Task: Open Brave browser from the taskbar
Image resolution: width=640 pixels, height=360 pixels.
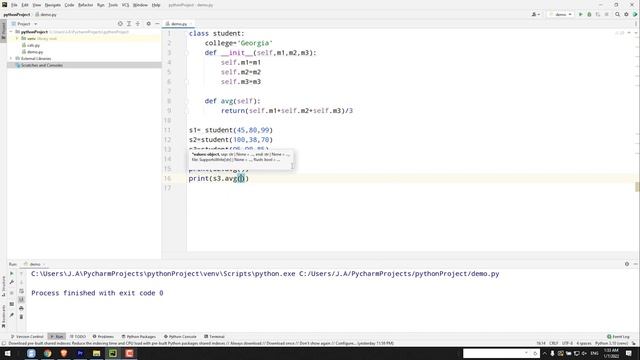Action: (64, 353)
